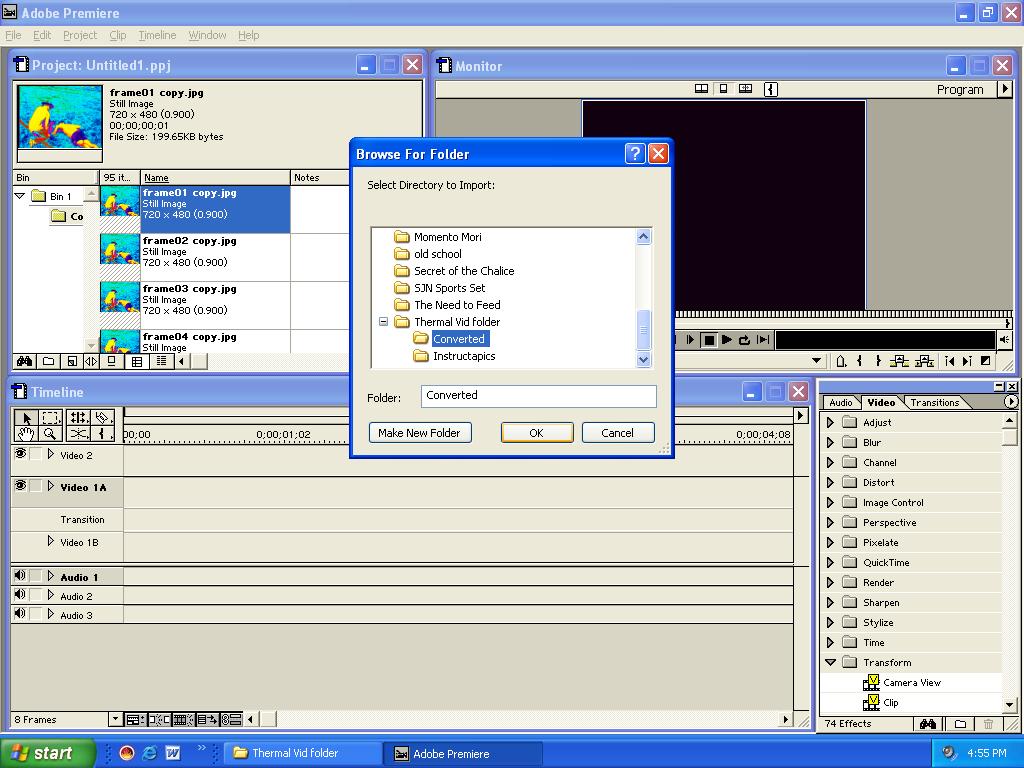Open the Timeline menu
The height and width of the screenshot is (768, 1024).
pos(157,35)
